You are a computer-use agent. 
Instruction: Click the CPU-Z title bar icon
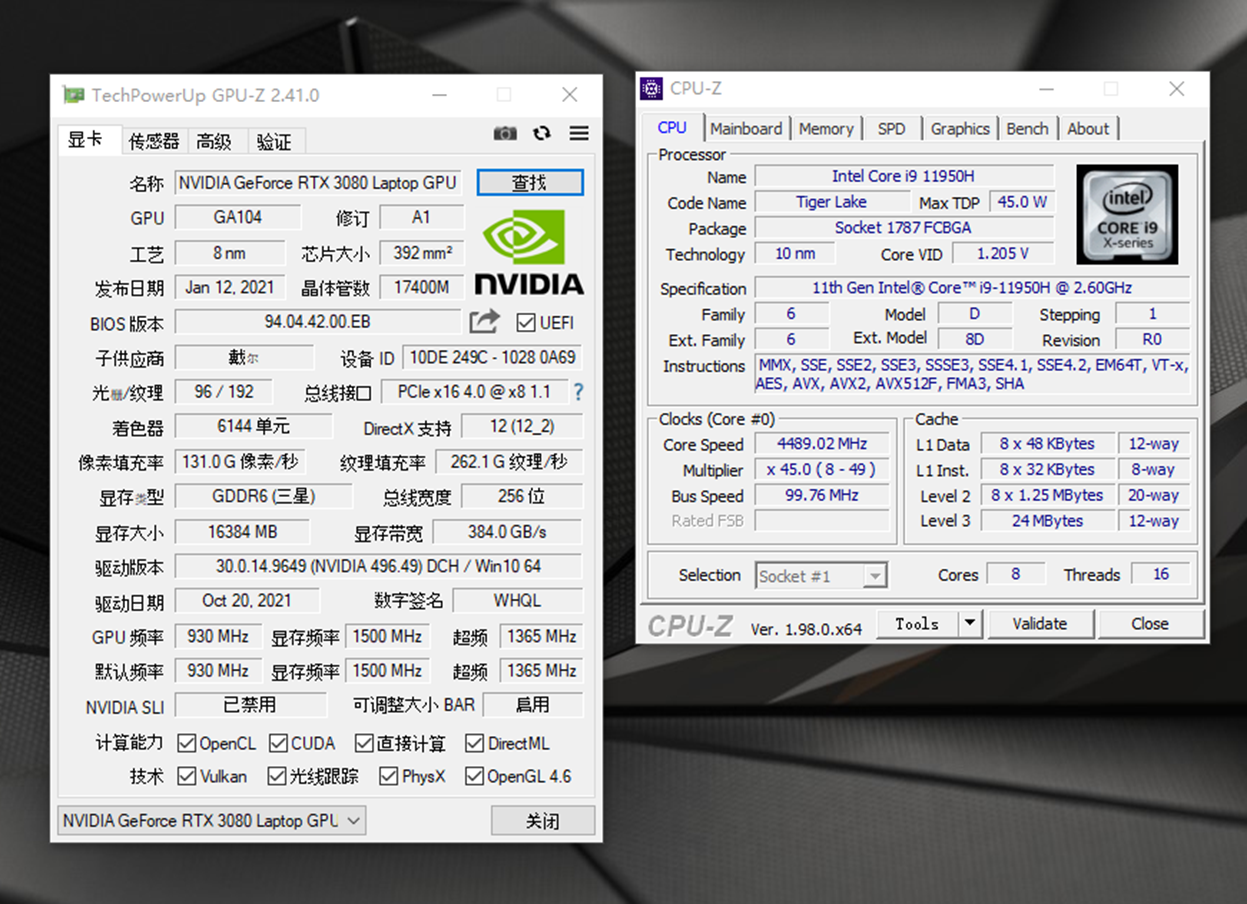click(x=650, y=88)
